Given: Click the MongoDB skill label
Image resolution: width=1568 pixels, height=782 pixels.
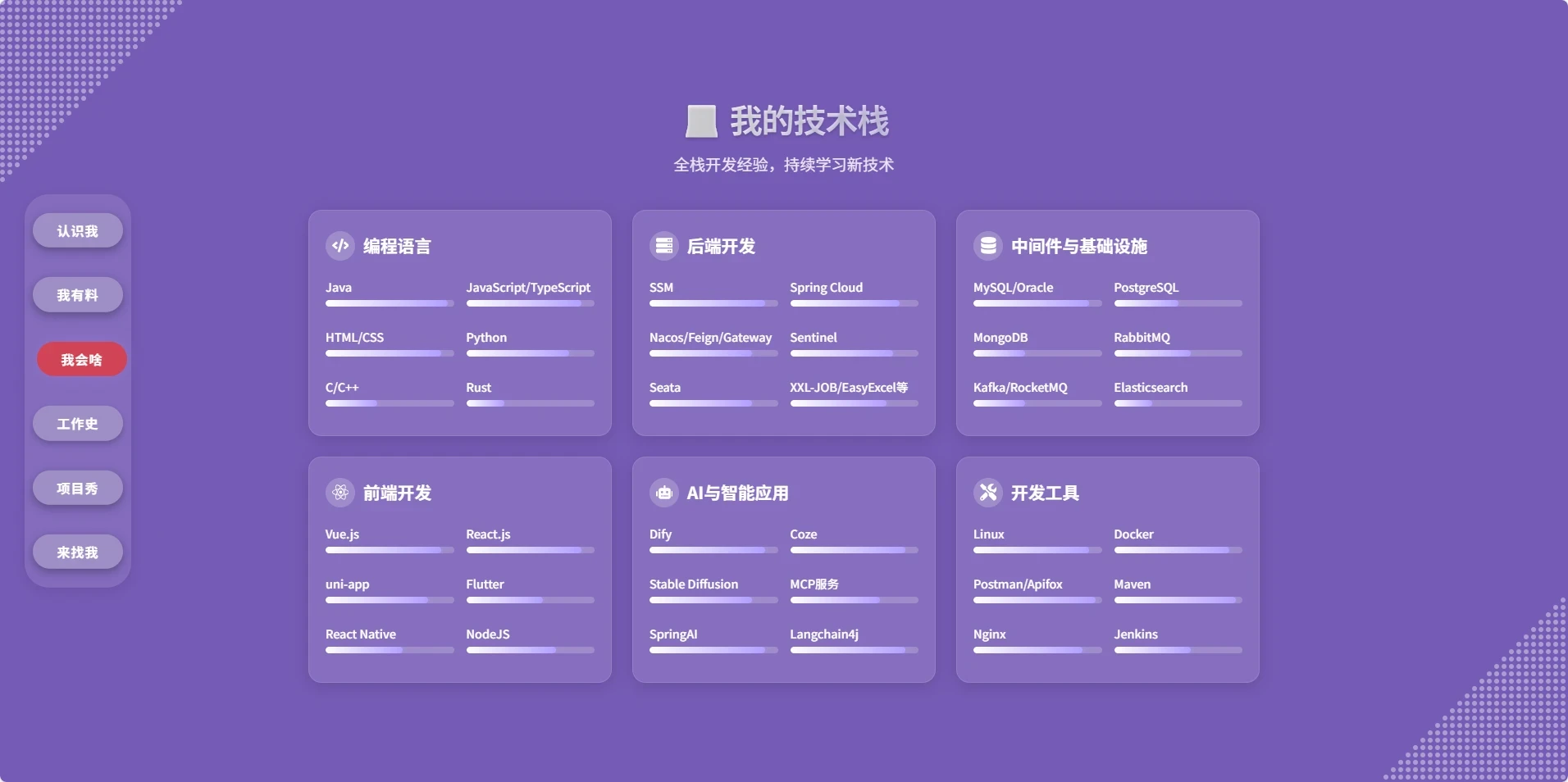Looking at the screenshot, I should [x=1001, y=338].
